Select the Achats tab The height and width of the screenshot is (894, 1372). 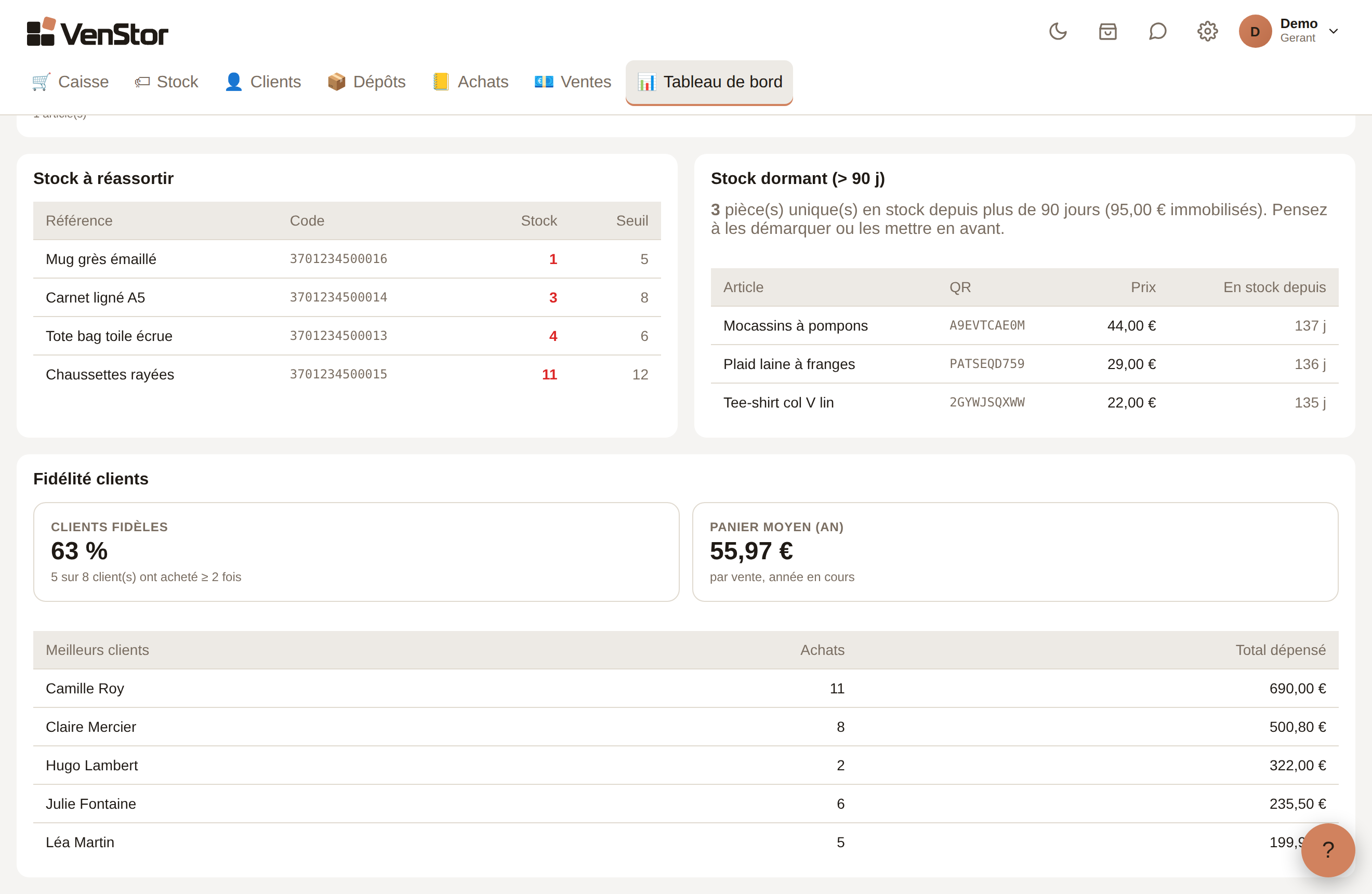click(470, 82)
